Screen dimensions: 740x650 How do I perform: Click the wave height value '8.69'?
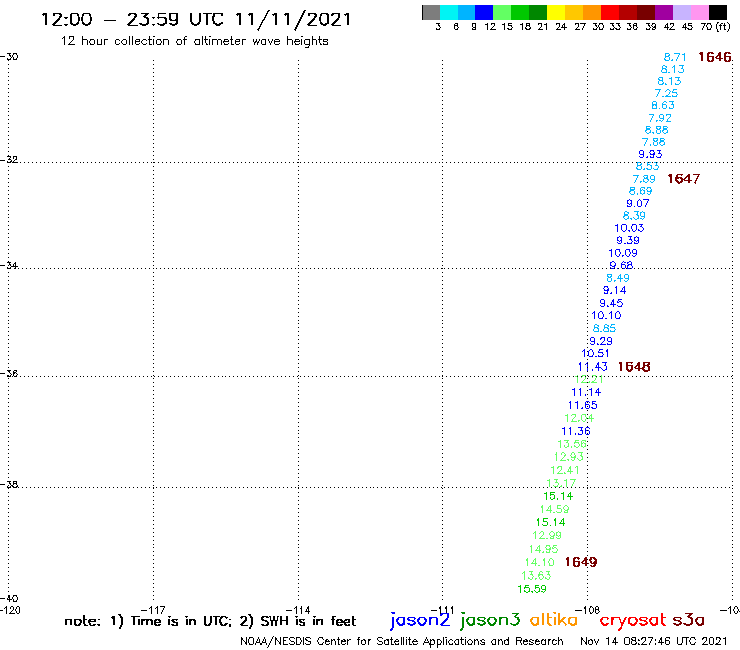[x=640, y=191]
